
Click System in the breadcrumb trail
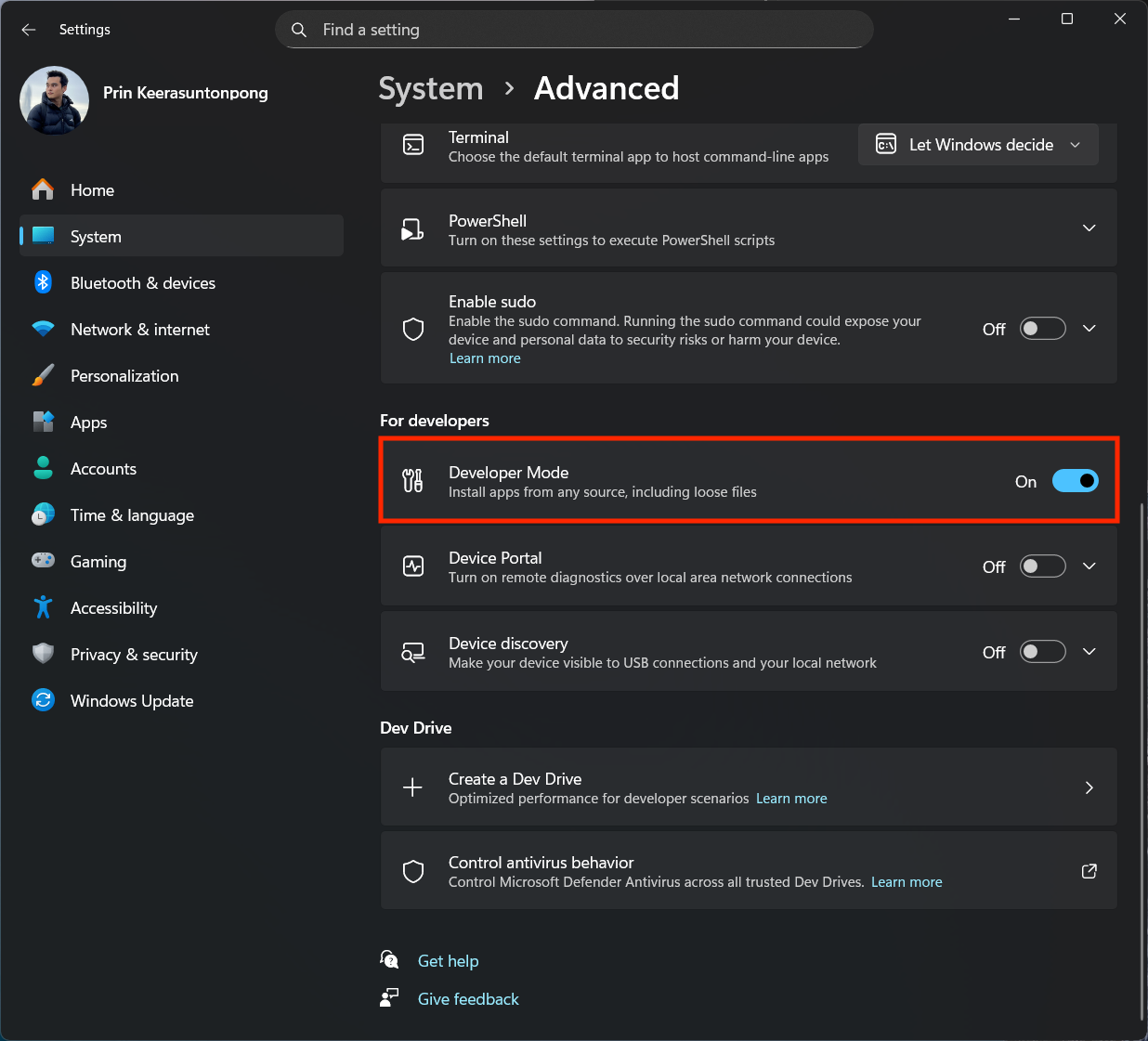click(x=430, y=88)
